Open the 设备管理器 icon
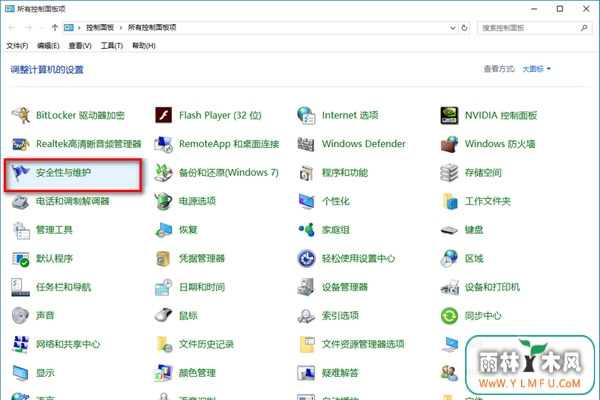The image size is (600, 400). click(x=306, y=287)
